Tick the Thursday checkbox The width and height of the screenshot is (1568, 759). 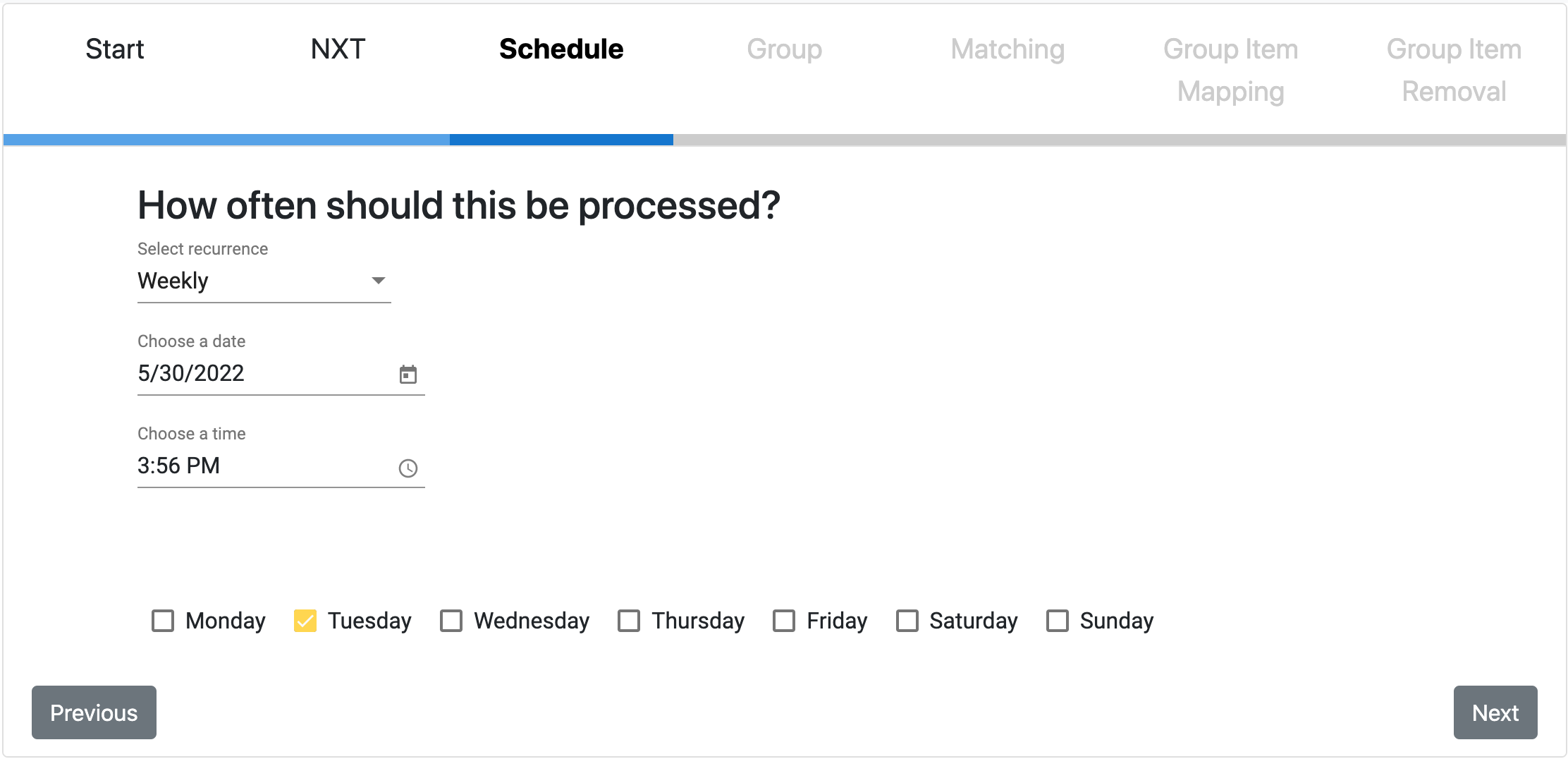[x=629, y=621]
